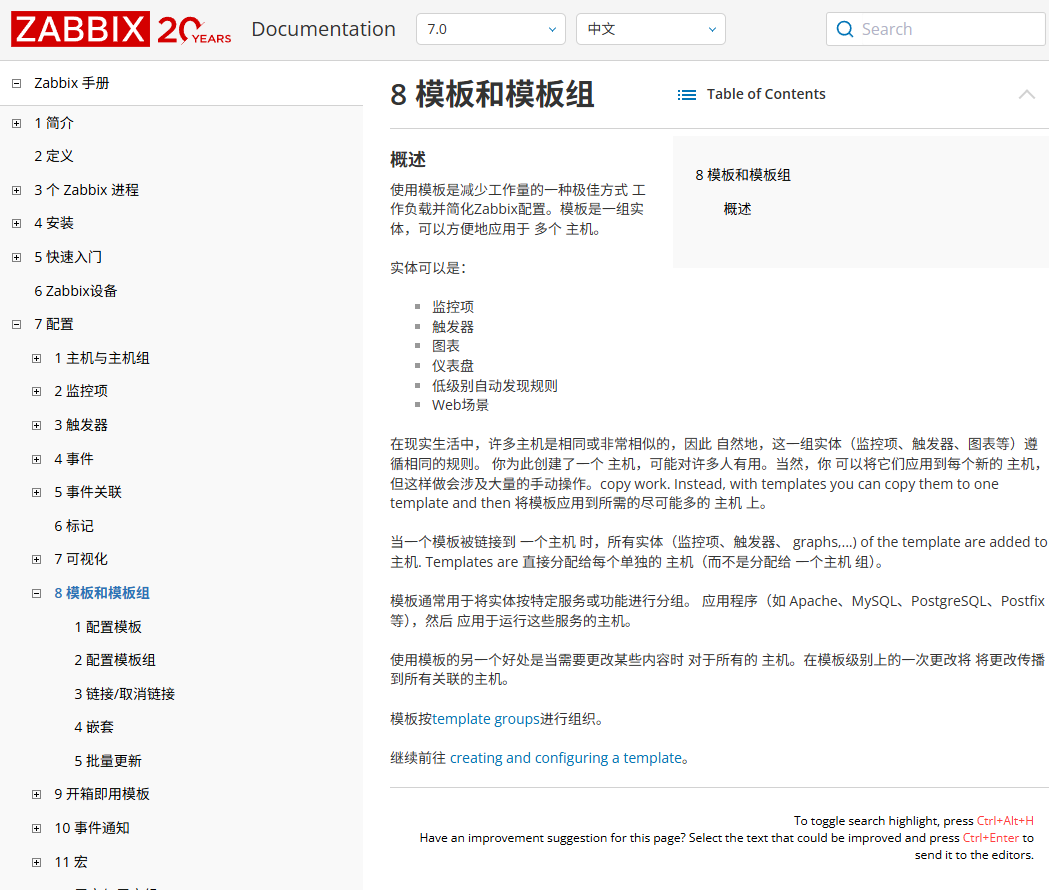The image size is (1049, 890).
Task: Open 6 Zabbix设备 in navigation
Action: [76, 291]
